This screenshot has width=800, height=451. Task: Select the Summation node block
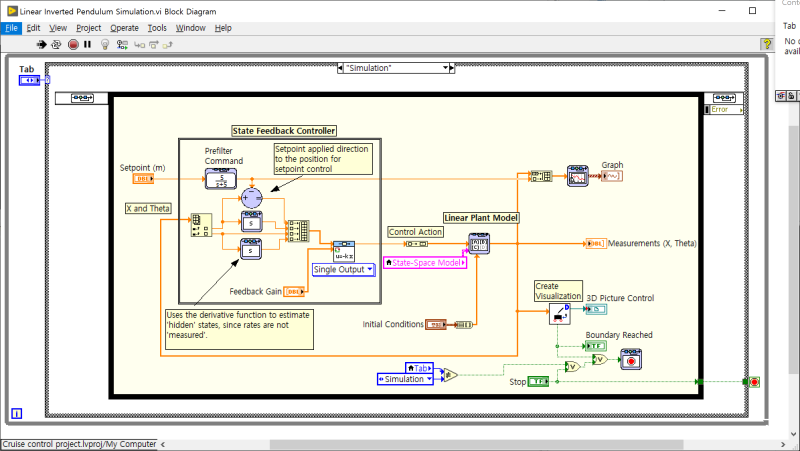tap(252, 198)
